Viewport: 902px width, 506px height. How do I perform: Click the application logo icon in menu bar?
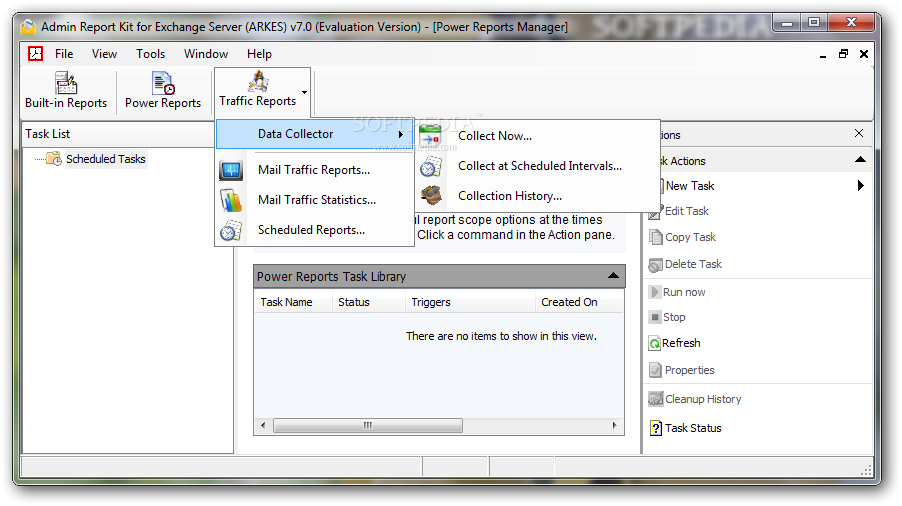36,53
